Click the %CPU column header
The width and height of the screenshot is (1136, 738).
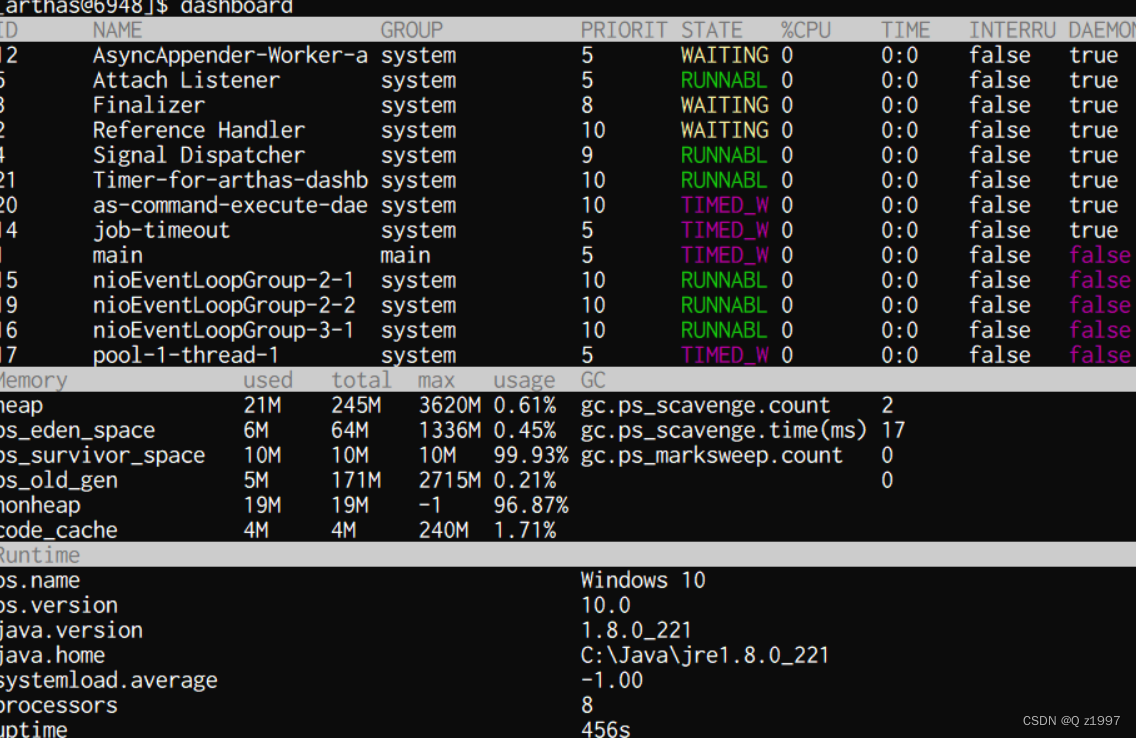coord(806,30)
